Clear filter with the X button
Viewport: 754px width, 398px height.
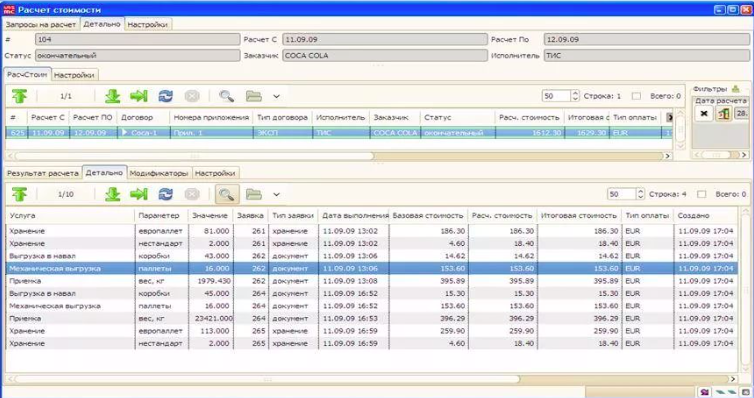tap(704, 114)
